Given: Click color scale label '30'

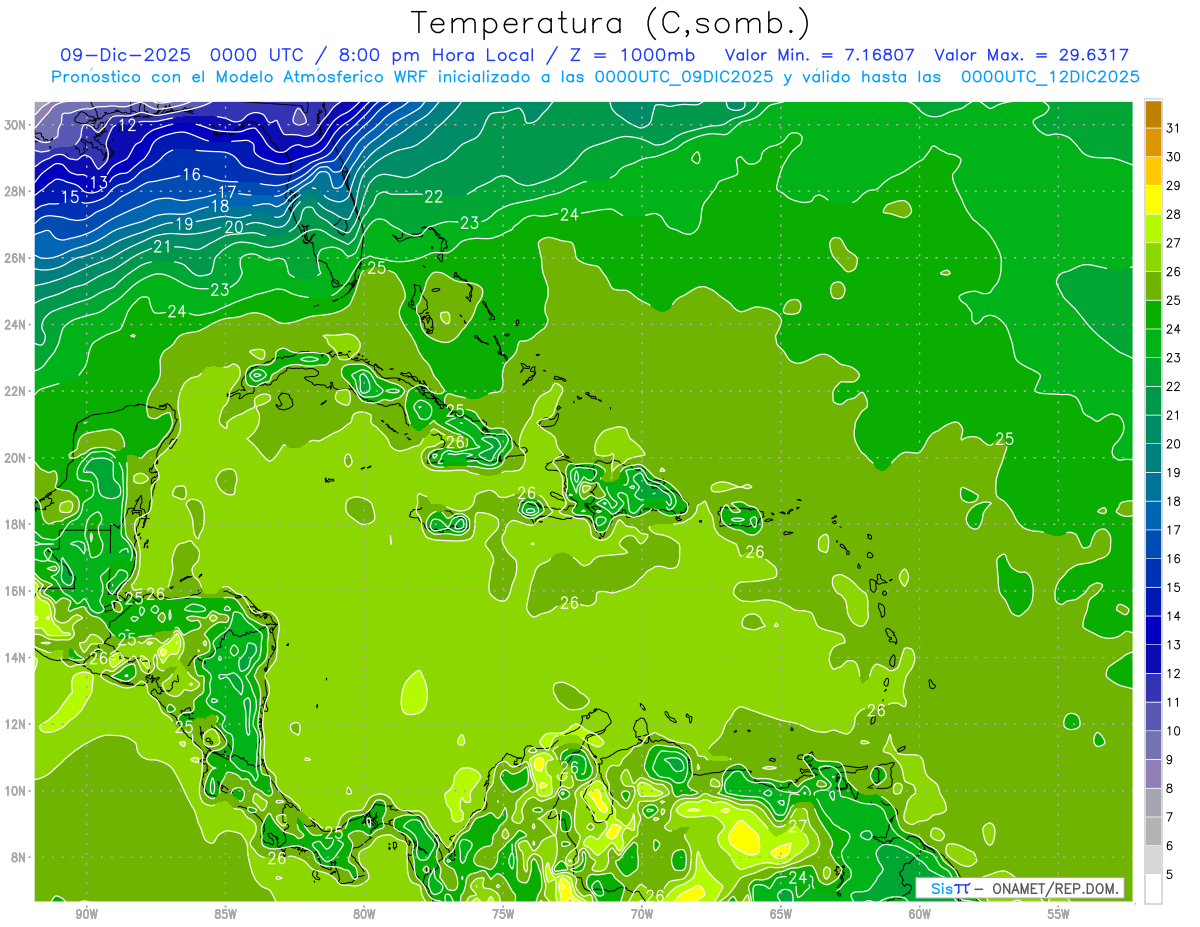Looking at the screenshot, I should [1174, 156].
